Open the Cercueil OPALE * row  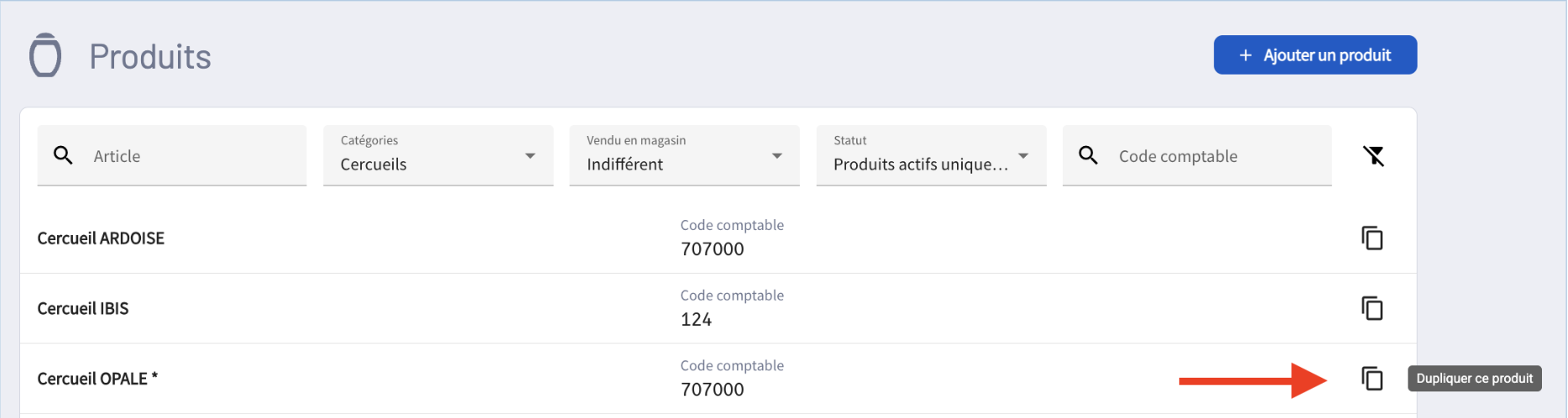click(x=719, y=379)
